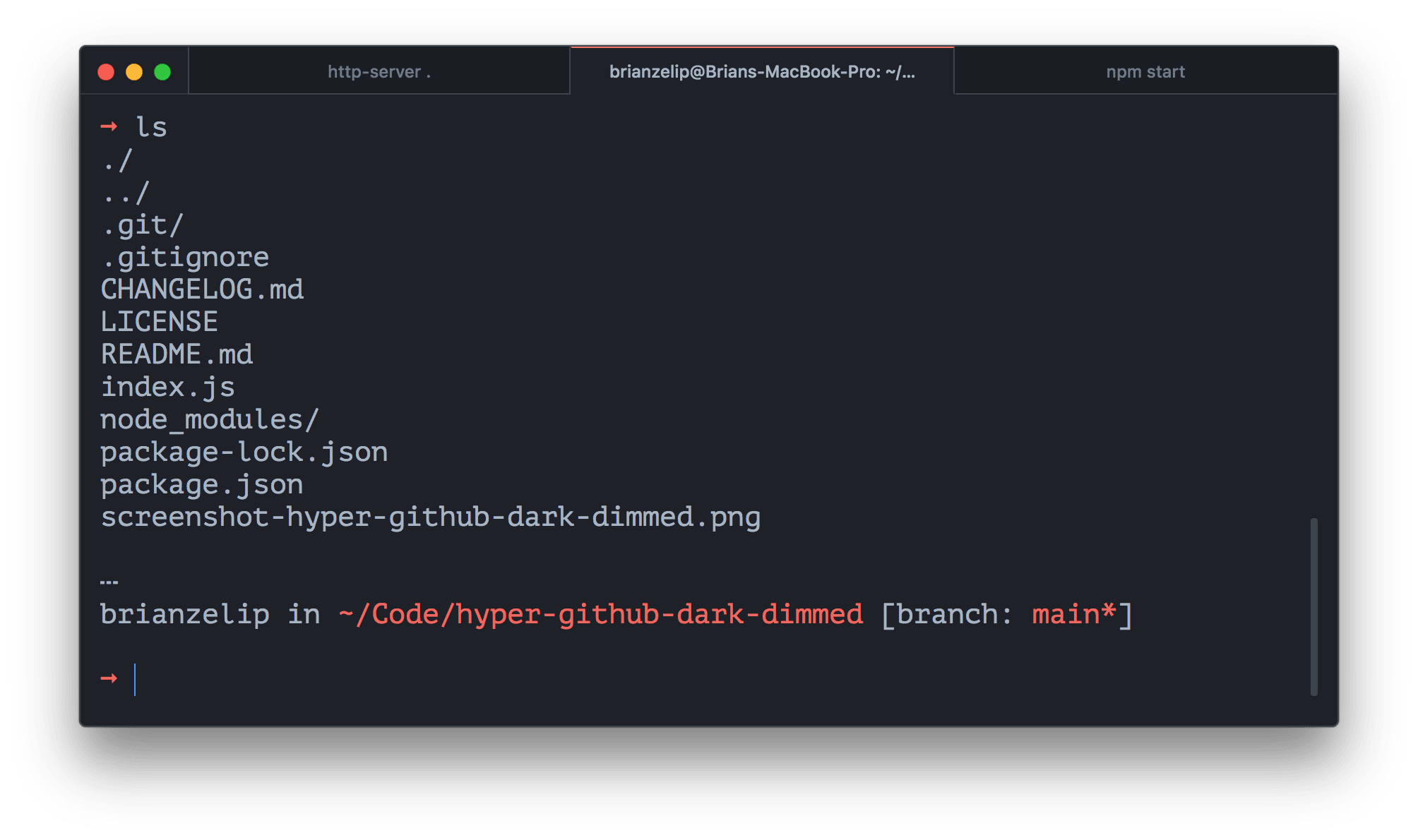Click the '~/Code/hyper-github-dark-dimmed' path
Viewport: 1418px width, 840px height.
click(x=601, y=615)
